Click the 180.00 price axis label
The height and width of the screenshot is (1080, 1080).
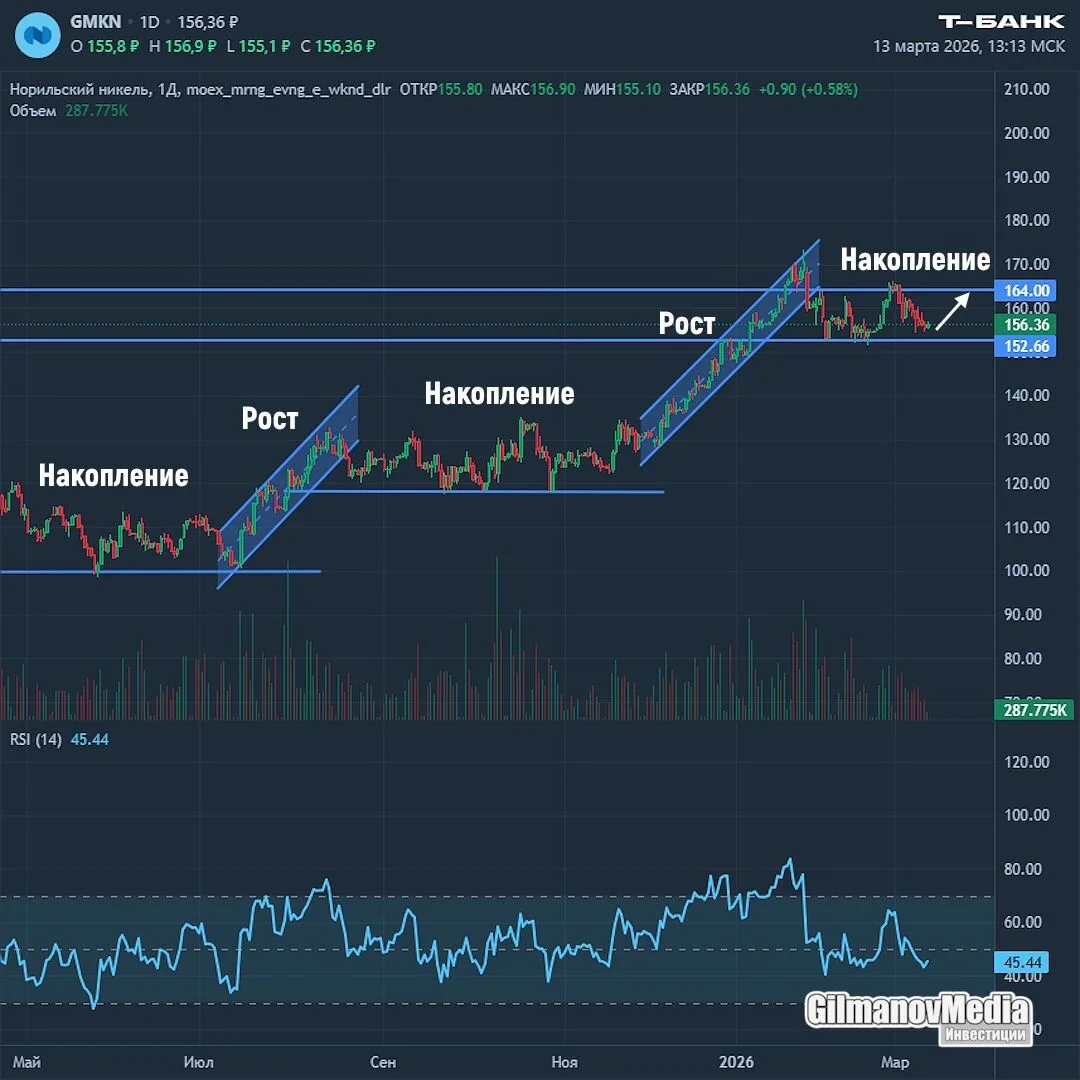[x=1026, y=220]
